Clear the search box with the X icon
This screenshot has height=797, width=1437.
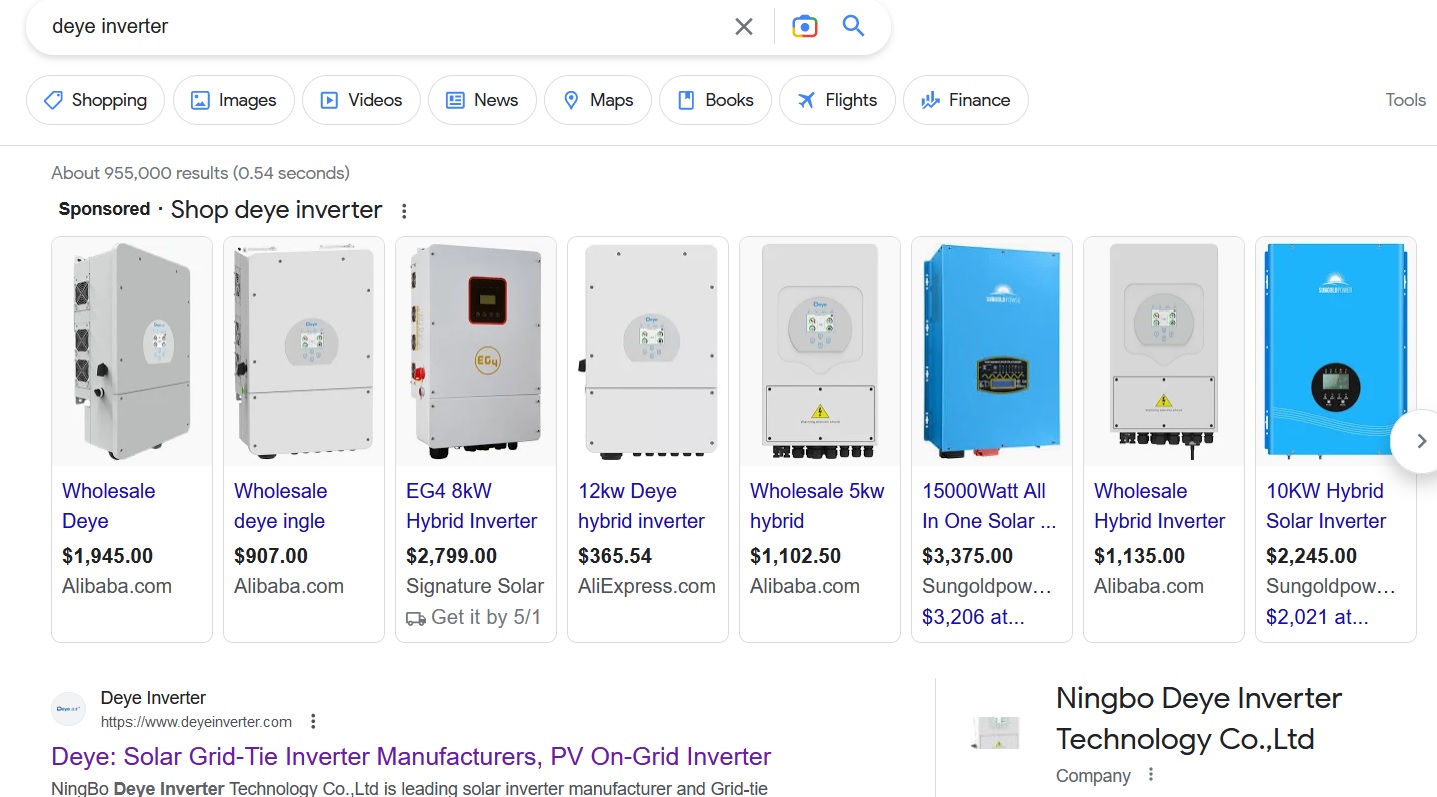743,27
